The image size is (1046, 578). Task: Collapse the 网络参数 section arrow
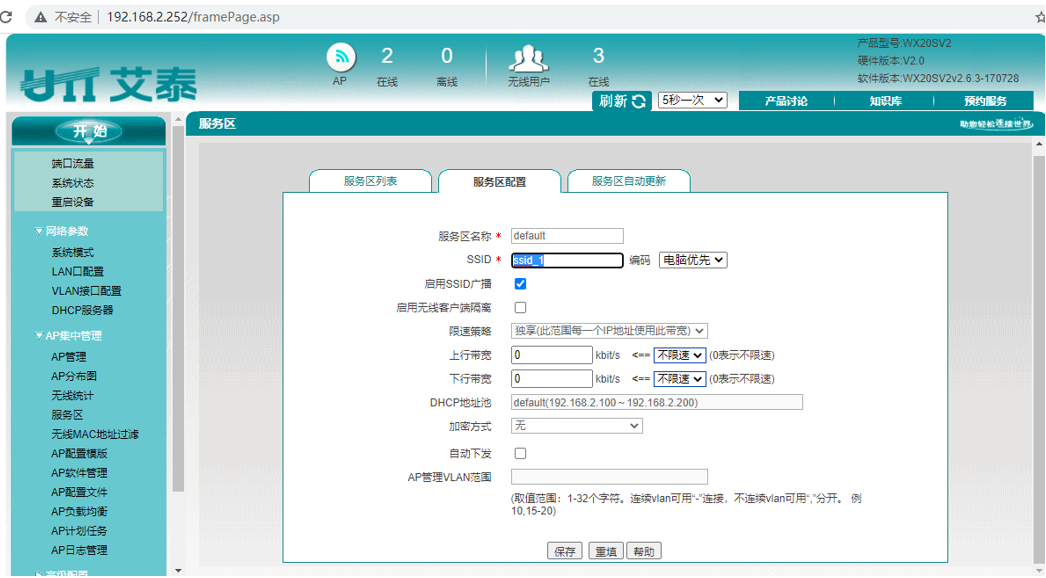tap(39, 231)
